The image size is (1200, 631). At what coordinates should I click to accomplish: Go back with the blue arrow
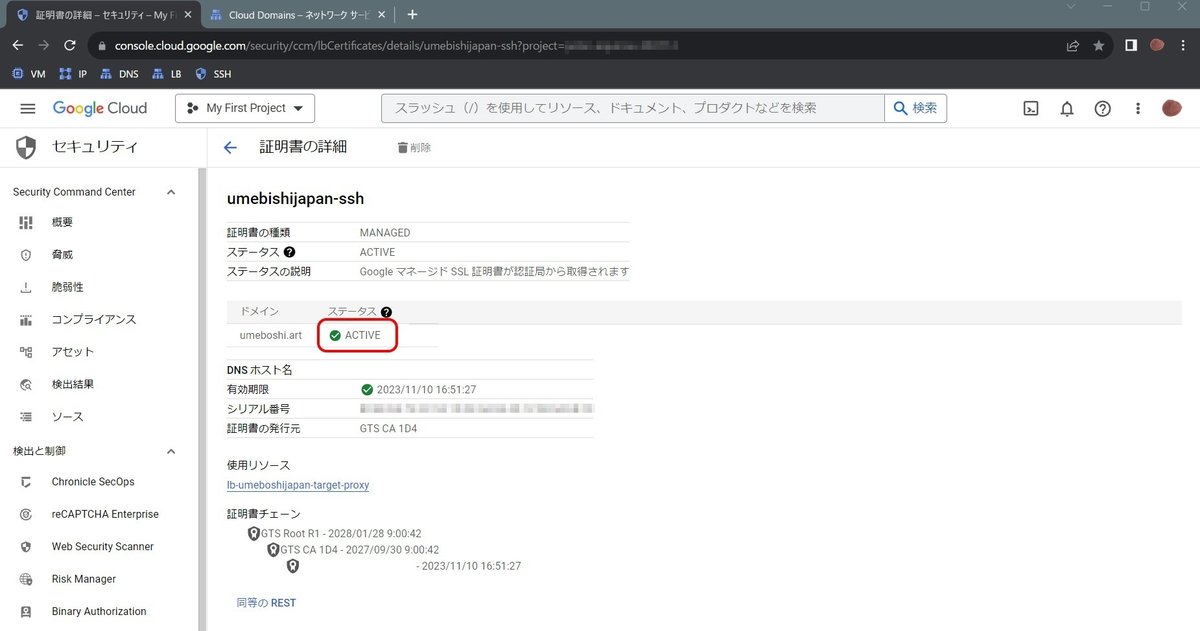click(230, 147)
